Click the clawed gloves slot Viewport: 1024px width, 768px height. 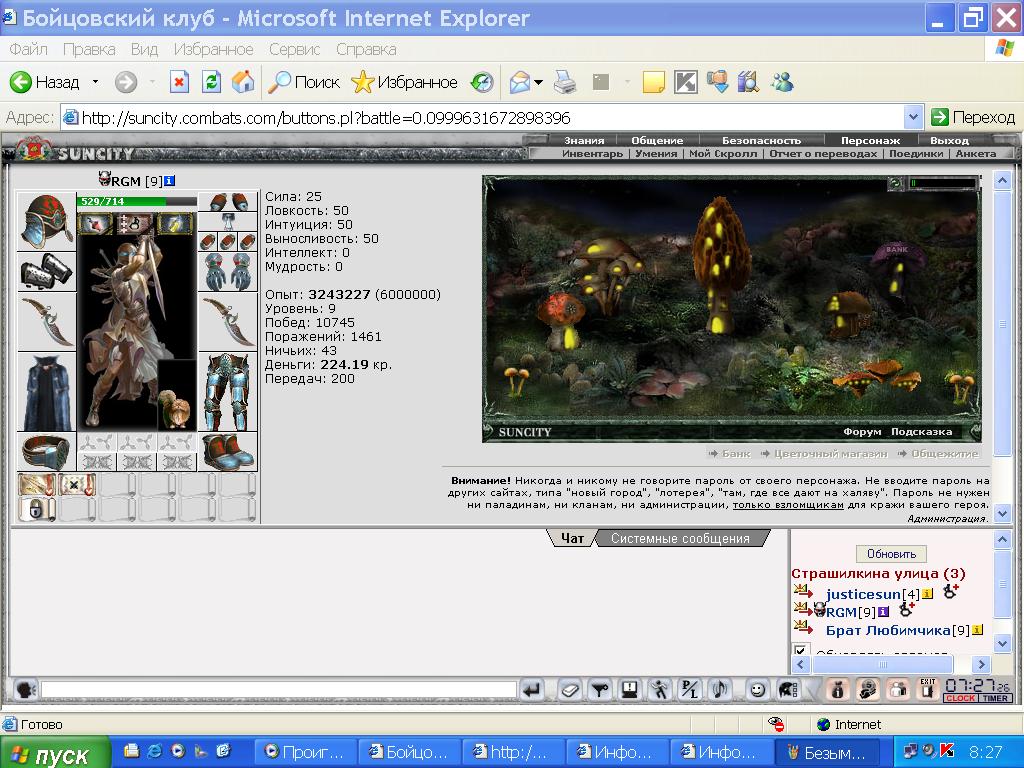click(228, 271)
